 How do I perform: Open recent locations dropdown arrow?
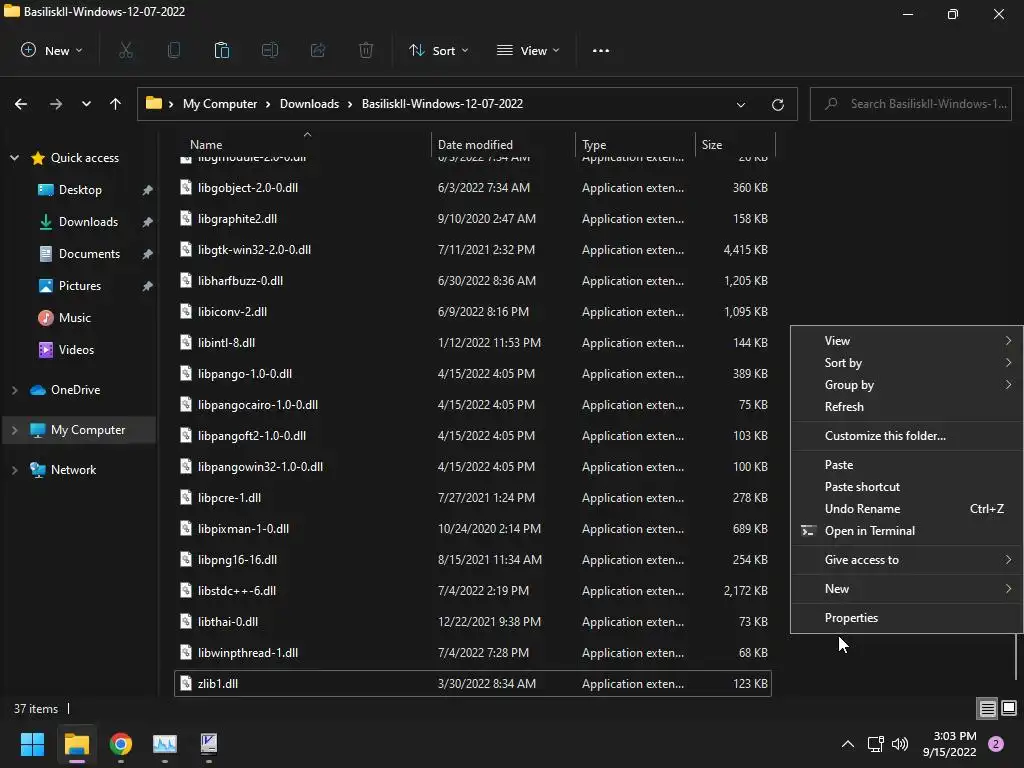(86, 104)
